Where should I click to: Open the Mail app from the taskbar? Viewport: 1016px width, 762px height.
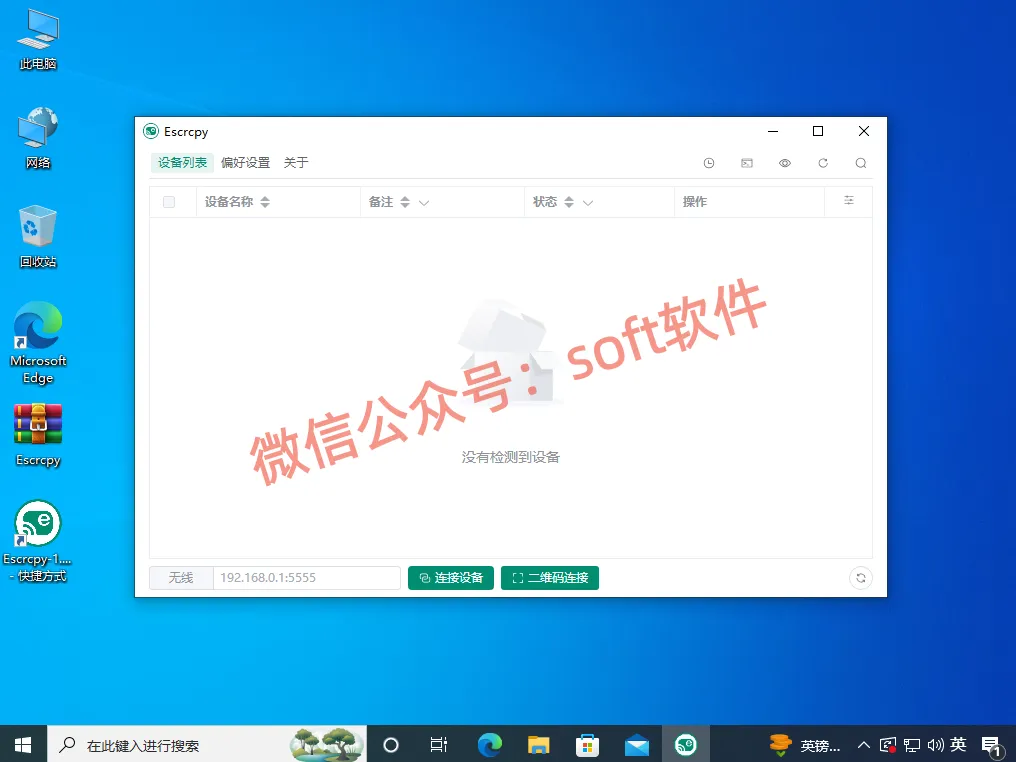(636, 745)
